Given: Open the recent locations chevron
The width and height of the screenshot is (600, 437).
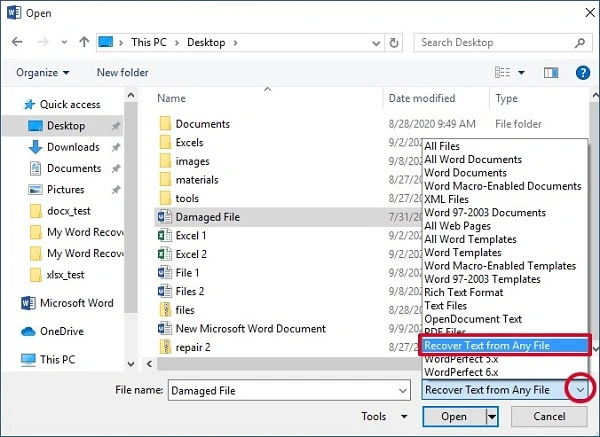Looking at the screenshot, I should (64, 42).
